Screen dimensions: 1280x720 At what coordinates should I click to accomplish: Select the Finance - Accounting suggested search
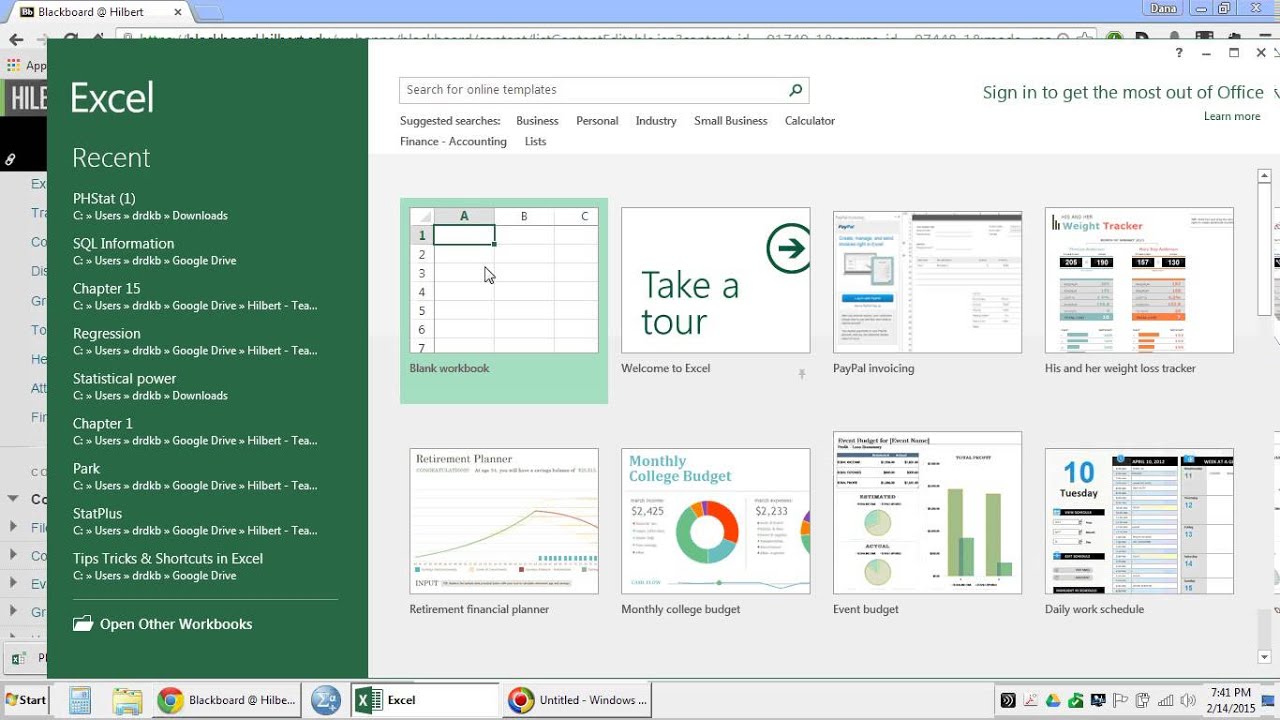point(453,142)
